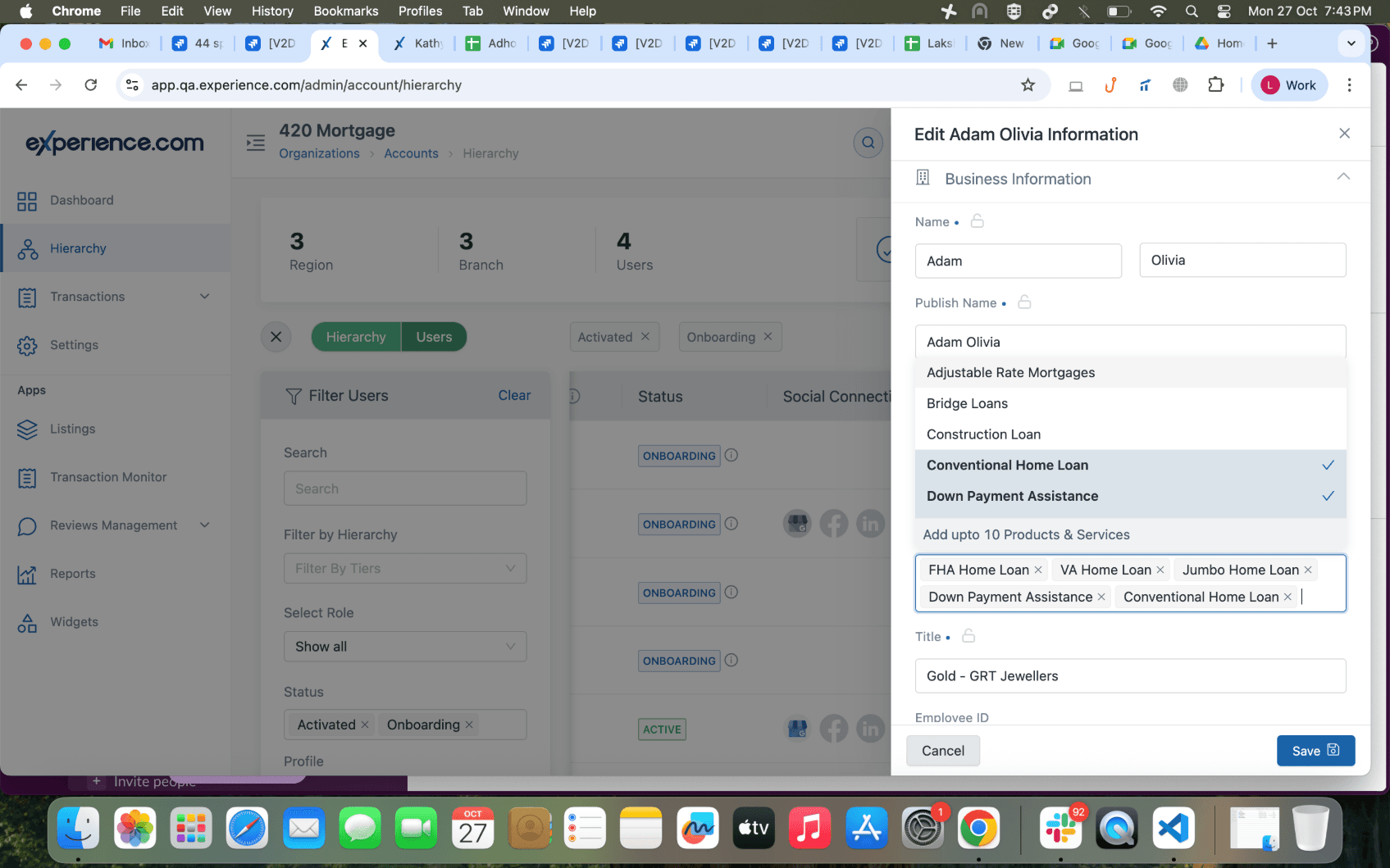Viewport: 1390px width, 868px height.
Task: Go to Accounts breadcrumb link
Action: 411,153
